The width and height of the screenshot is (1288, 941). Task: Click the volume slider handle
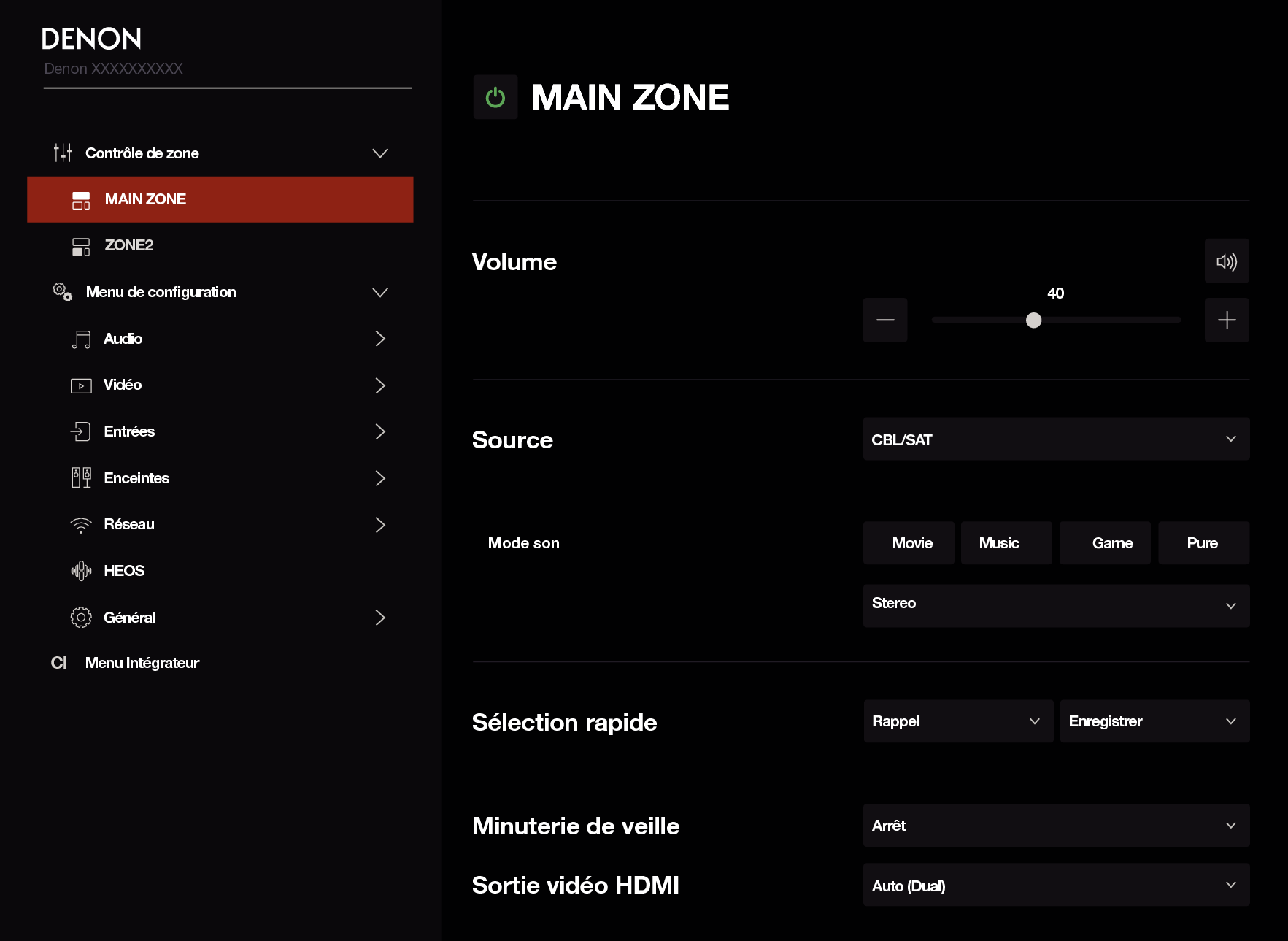coord(1033,320)
